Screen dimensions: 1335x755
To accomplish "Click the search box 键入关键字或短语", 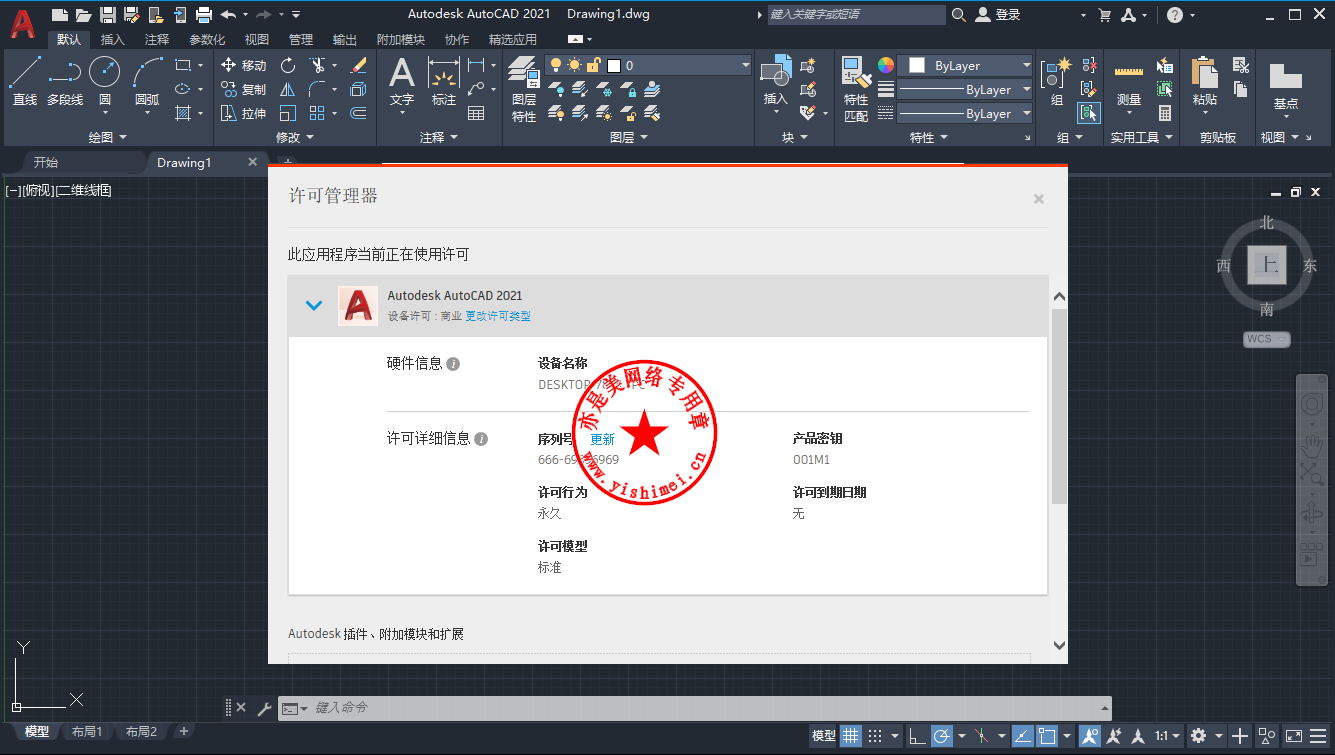I will point(855,15).
